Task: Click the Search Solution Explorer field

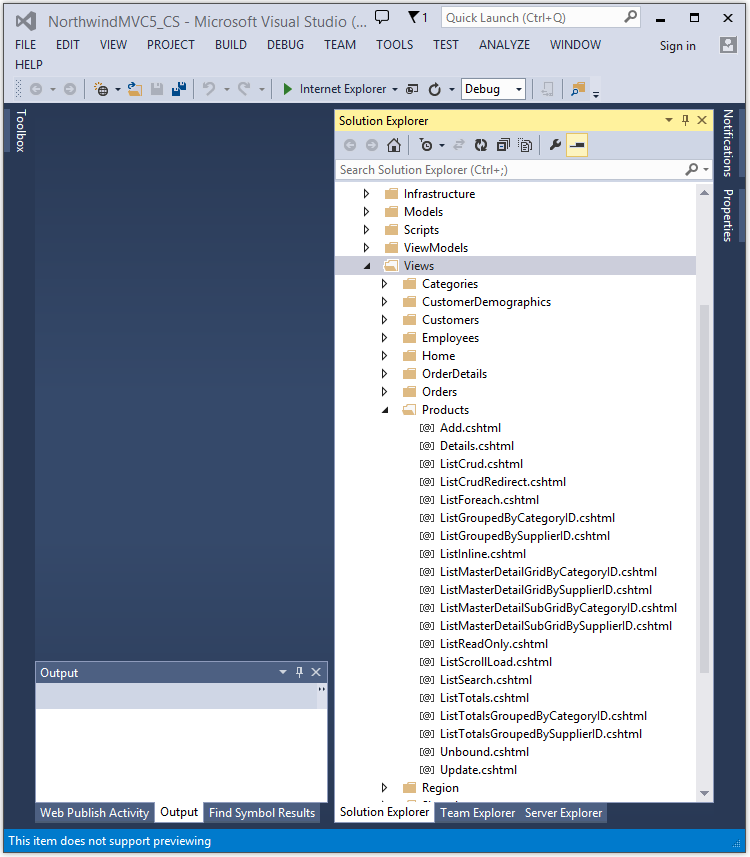Action: coord(510,170)
